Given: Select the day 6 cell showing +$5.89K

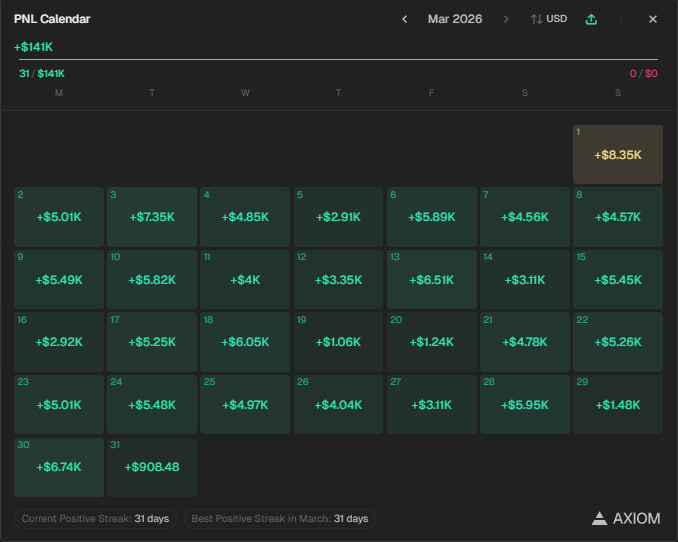Looking at the screenshot, I should click(x=432, y=217).
